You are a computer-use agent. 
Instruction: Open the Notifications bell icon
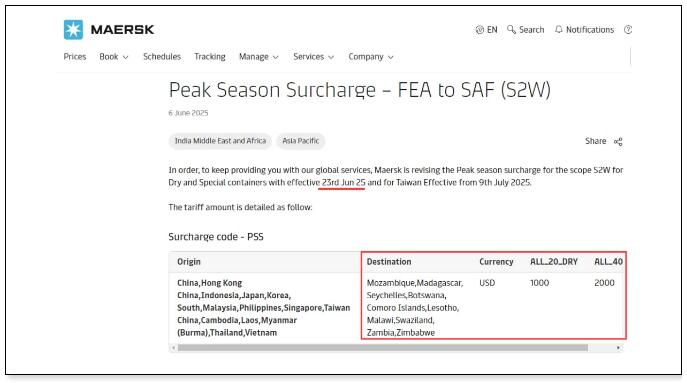pyautogui.click(x=559, y=29)
